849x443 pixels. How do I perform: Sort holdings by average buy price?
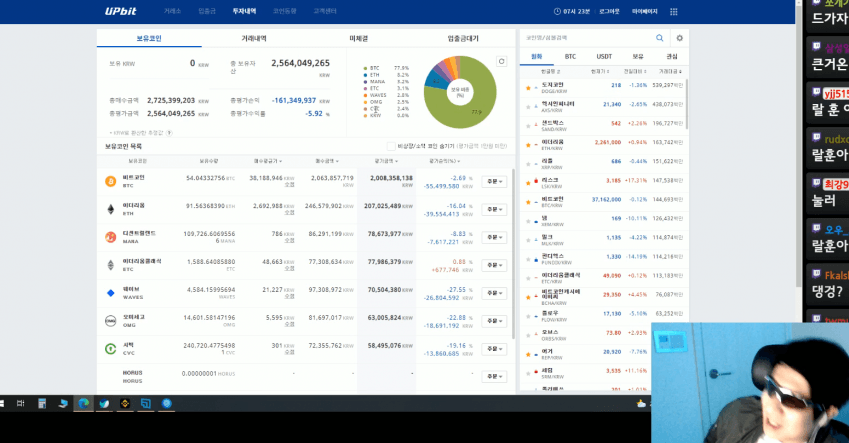tap(267, 161)
